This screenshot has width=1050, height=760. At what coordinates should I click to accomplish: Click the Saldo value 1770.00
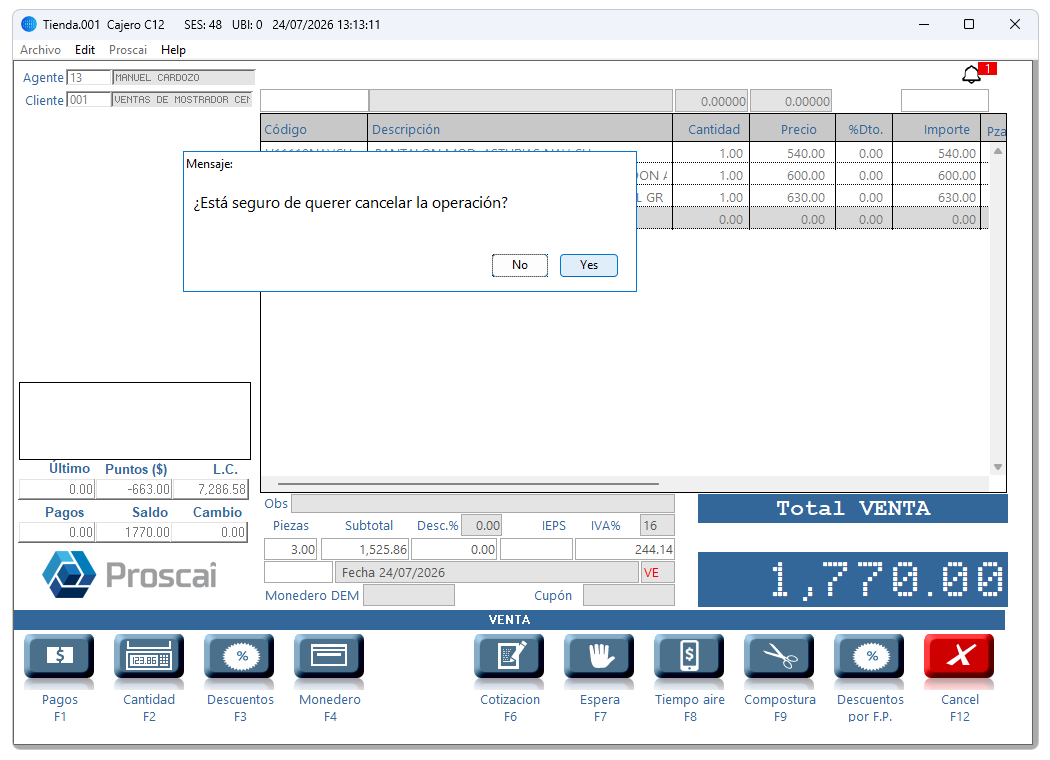(x=134, y=532)
